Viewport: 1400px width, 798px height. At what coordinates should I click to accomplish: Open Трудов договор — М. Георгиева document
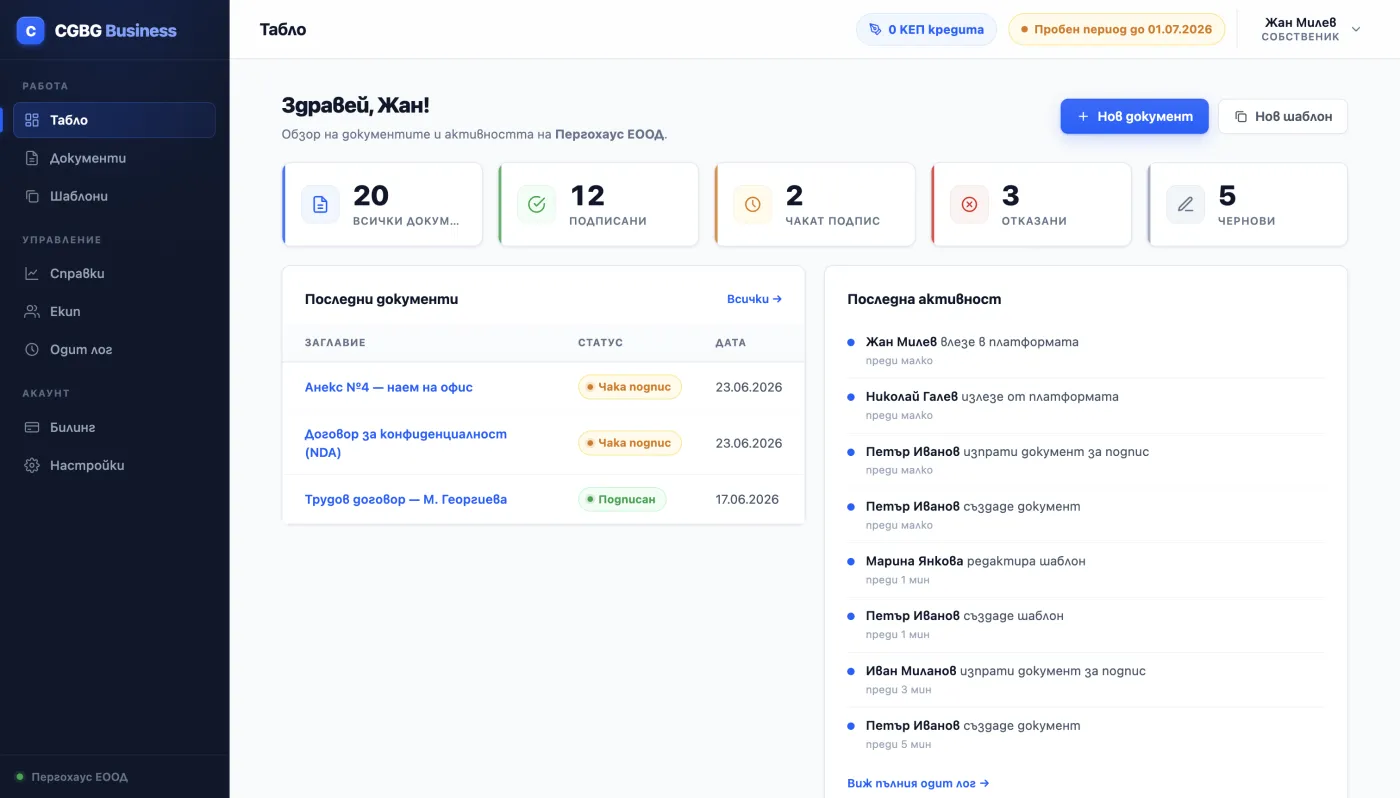[x=406, y=499]
